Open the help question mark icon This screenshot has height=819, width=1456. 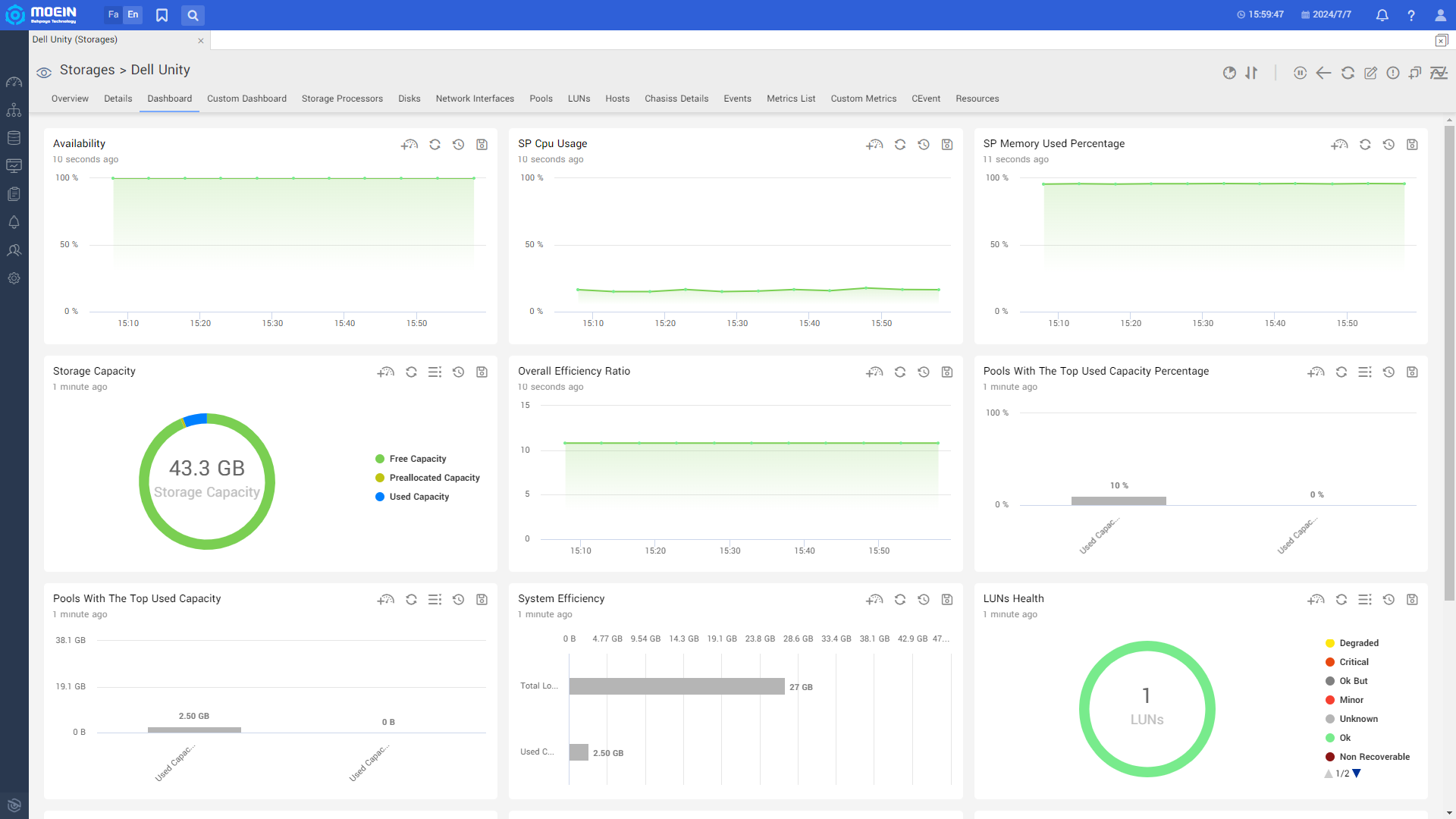1411,15
